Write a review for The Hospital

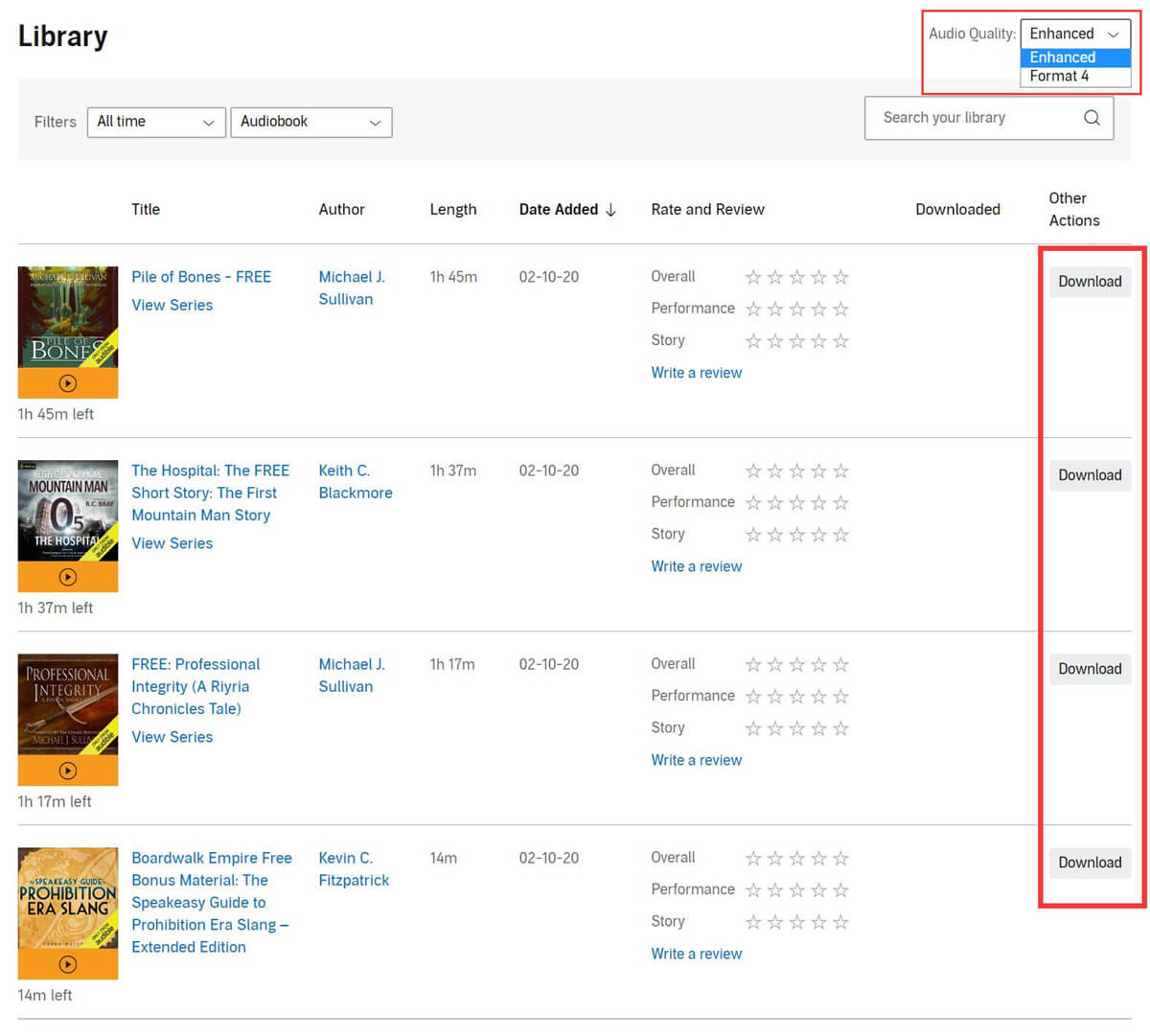pyautogui.click(x=696, y=565)
